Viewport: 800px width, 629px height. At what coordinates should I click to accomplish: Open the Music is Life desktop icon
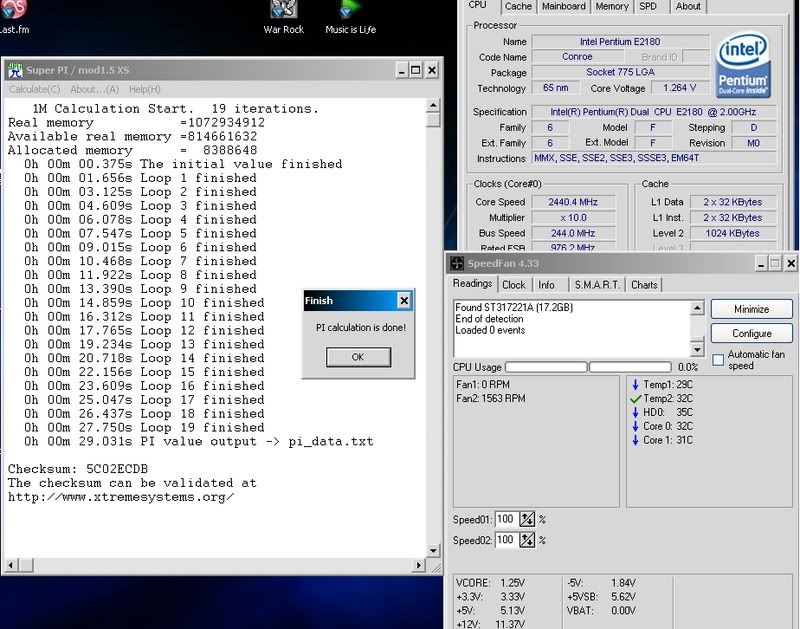coord(351,16)
